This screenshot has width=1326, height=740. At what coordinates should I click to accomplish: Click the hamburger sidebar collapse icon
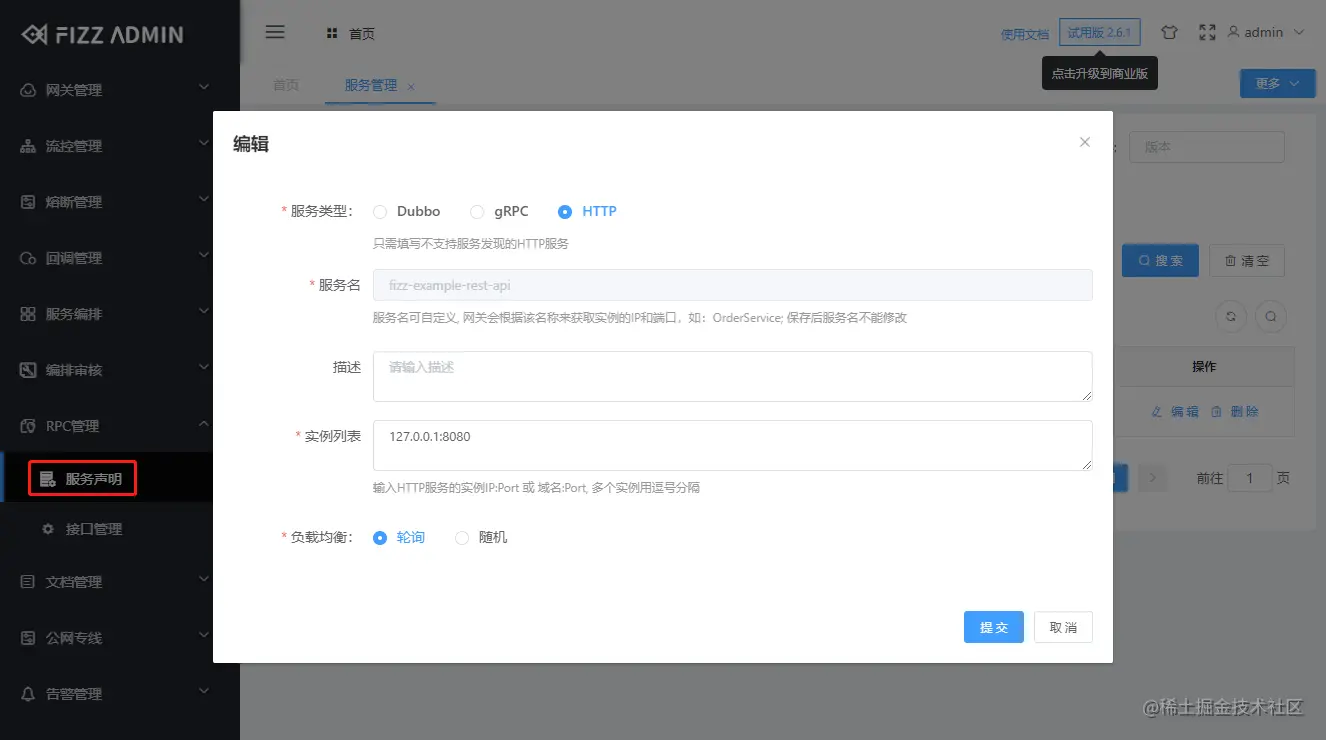(275, 31)
